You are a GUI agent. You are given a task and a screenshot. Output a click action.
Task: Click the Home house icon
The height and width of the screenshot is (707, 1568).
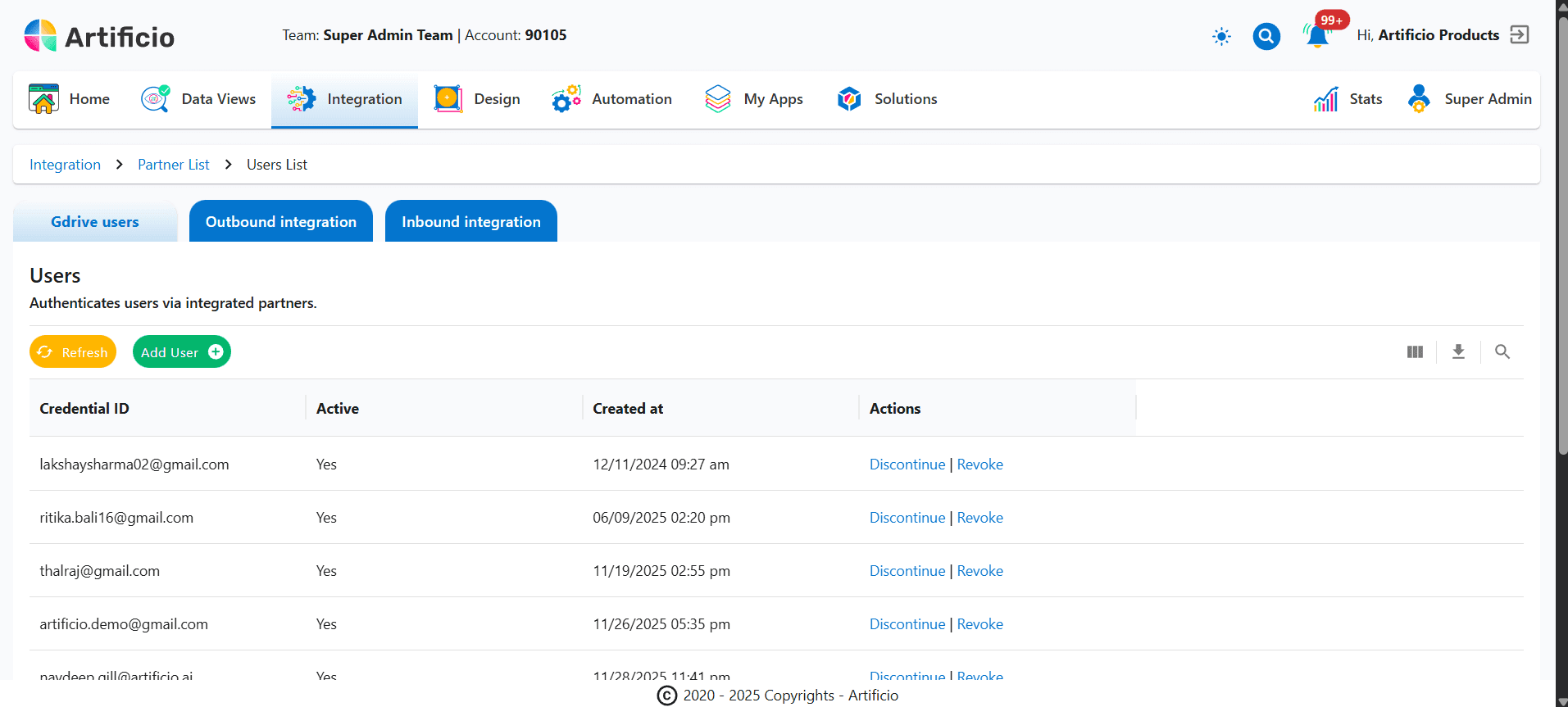point(43,99)
